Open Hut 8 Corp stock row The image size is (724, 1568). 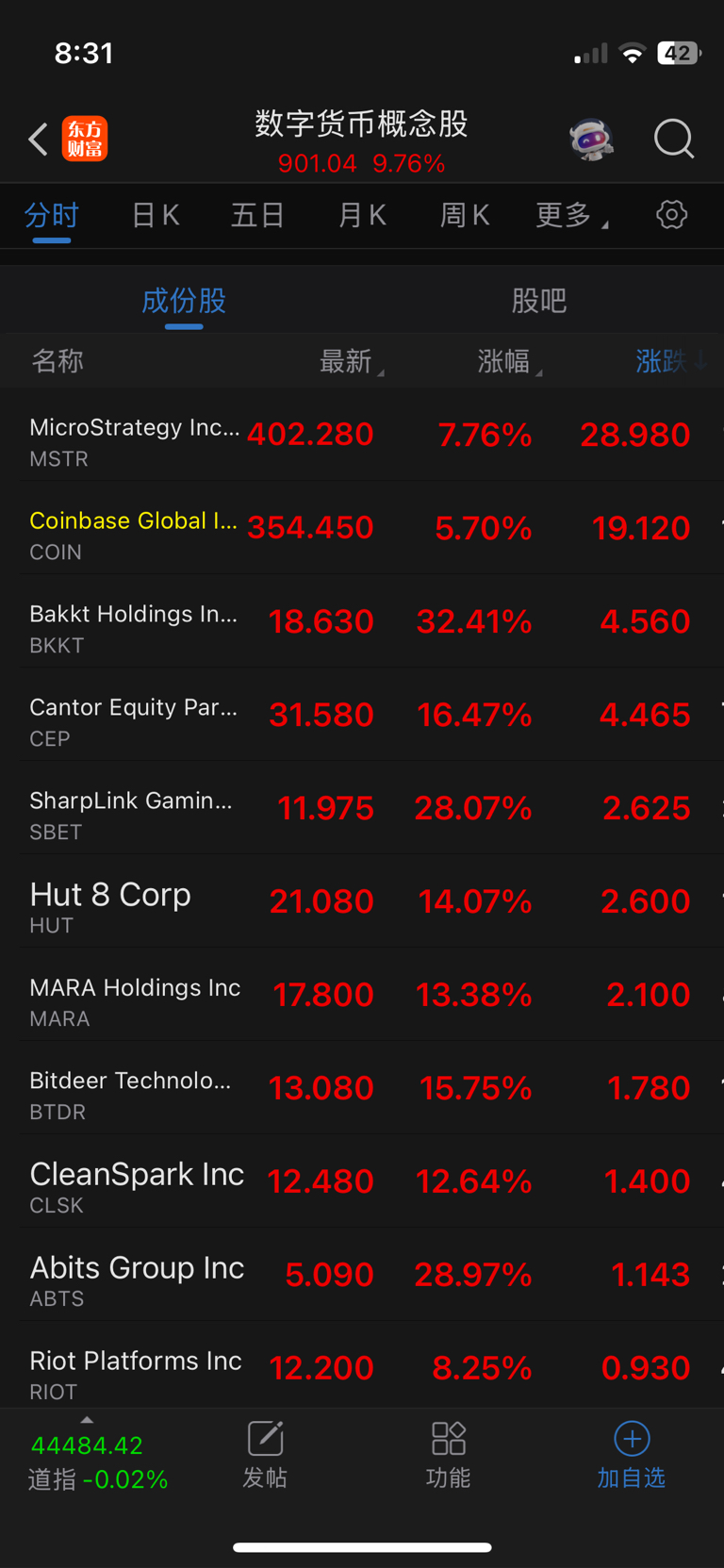(x=362, y=901)
